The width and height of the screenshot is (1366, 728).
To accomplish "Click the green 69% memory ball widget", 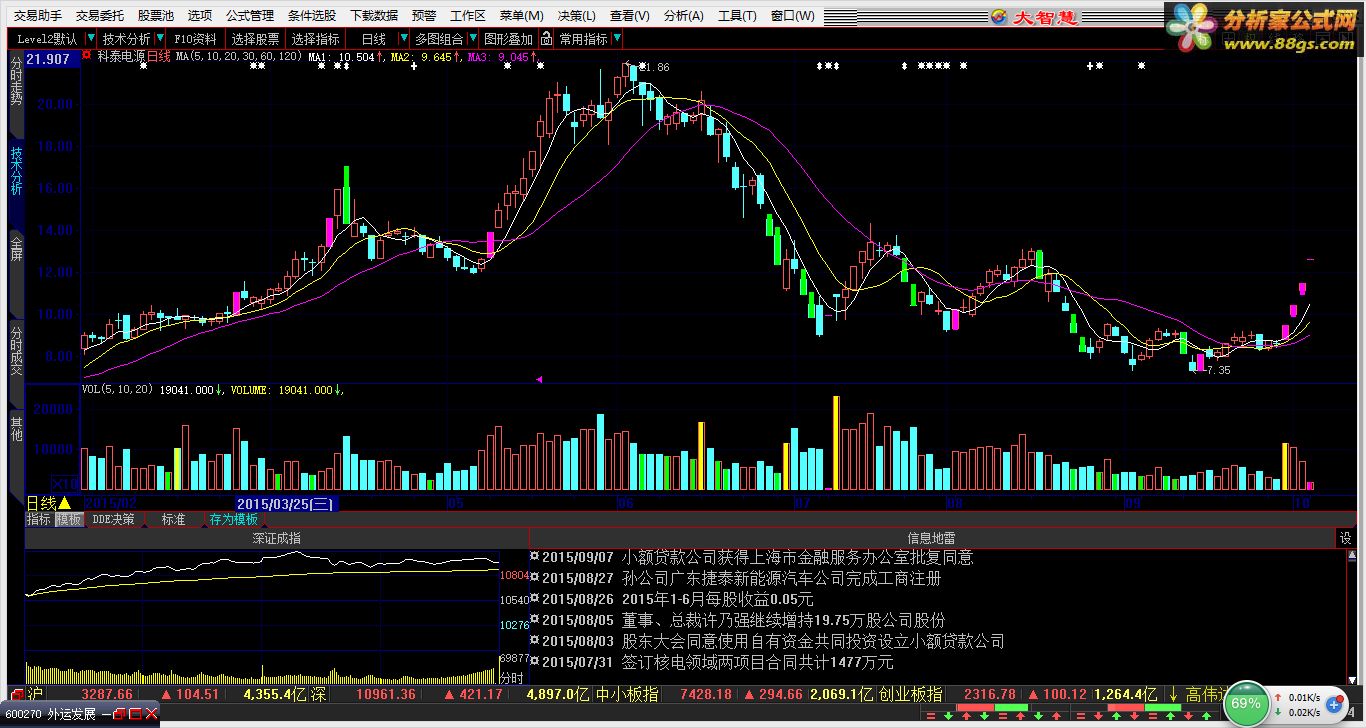I will click(1245, 703).
